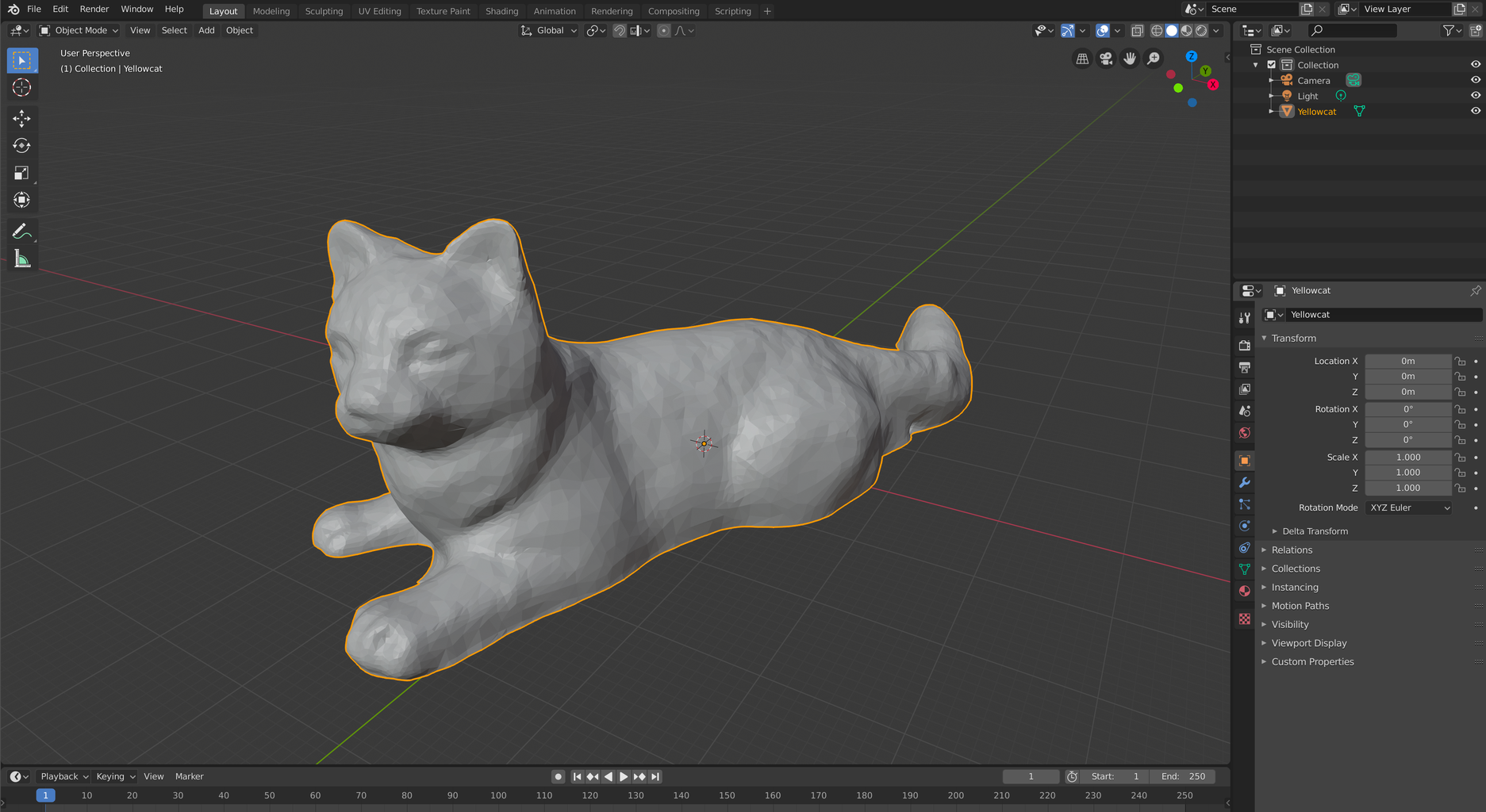The image size is (1486, 812).
Task: Select the 3D Cursor tool
Action: click(x=21, y=88)
